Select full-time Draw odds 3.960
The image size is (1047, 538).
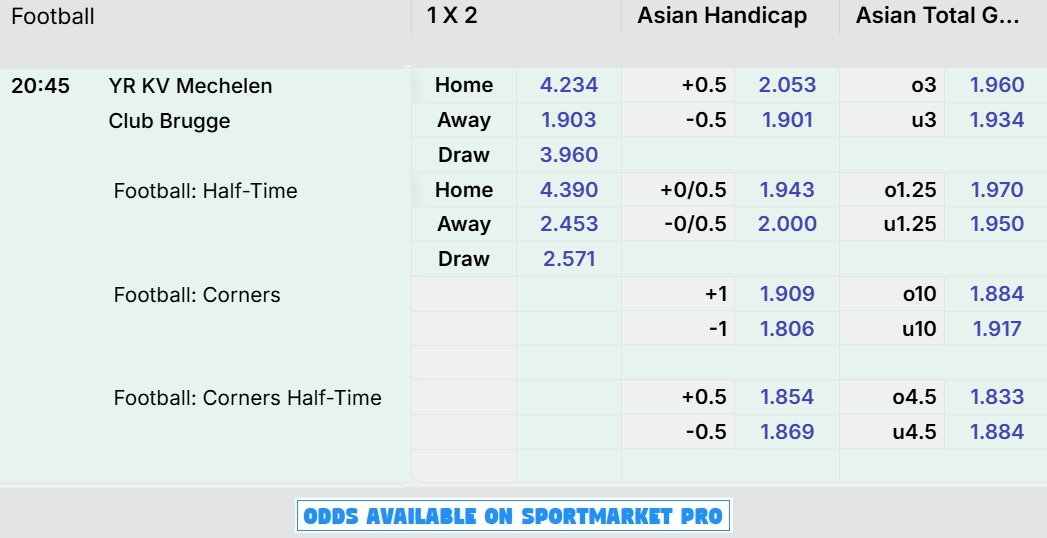(568, 155)
